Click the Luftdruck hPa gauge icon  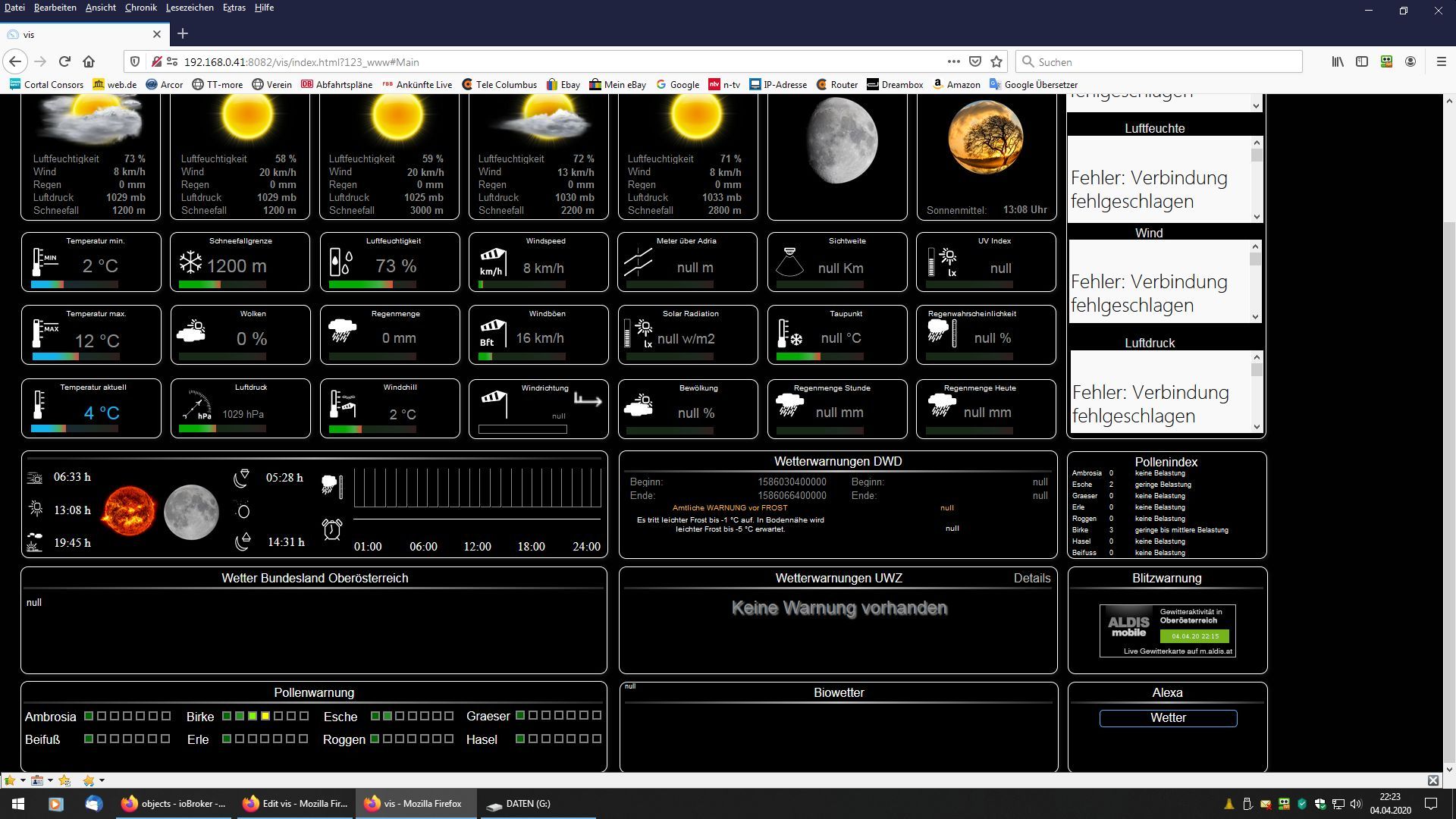[x=197, y=405]
